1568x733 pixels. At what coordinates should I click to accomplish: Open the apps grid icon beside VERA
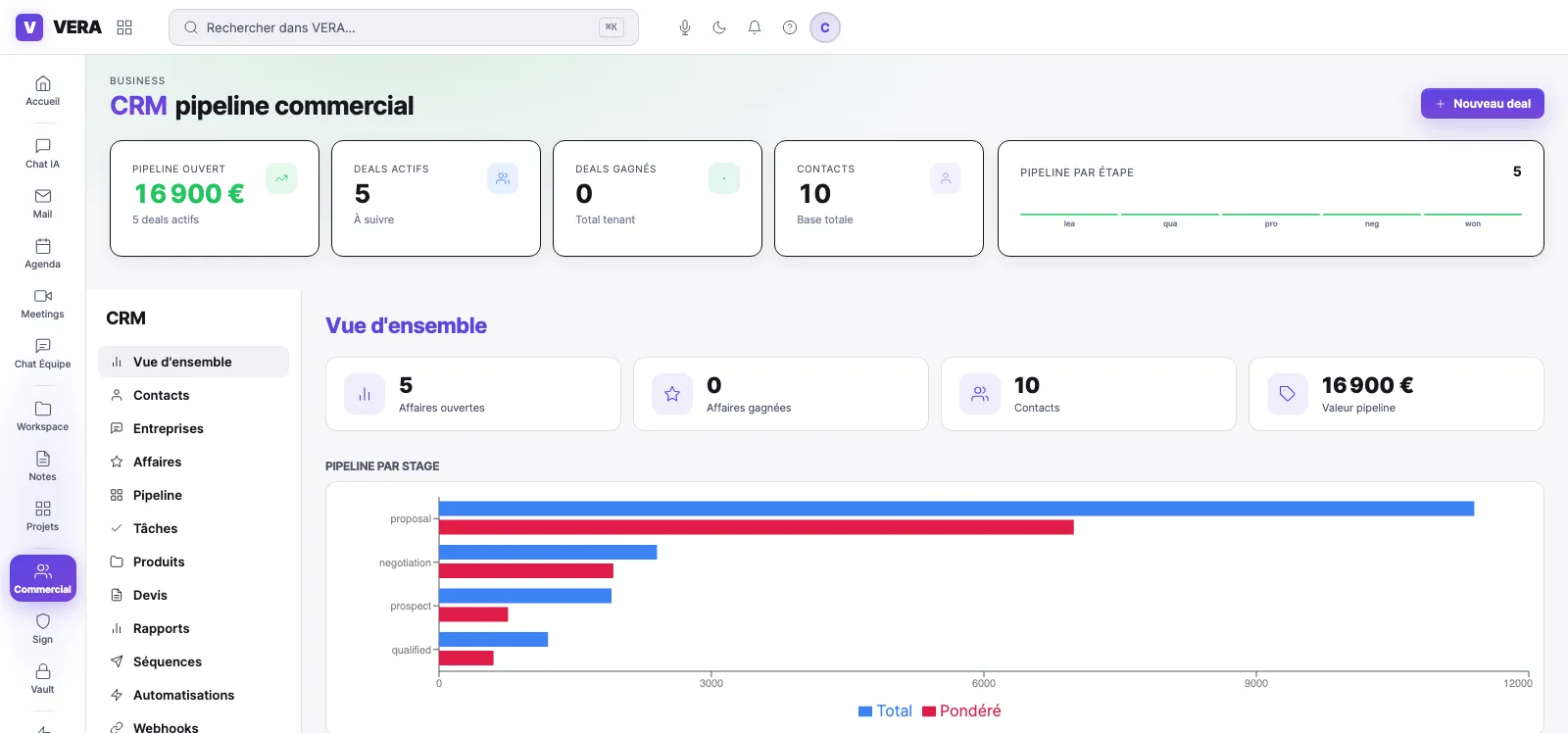pyautogui.click(x=124, y=27)
